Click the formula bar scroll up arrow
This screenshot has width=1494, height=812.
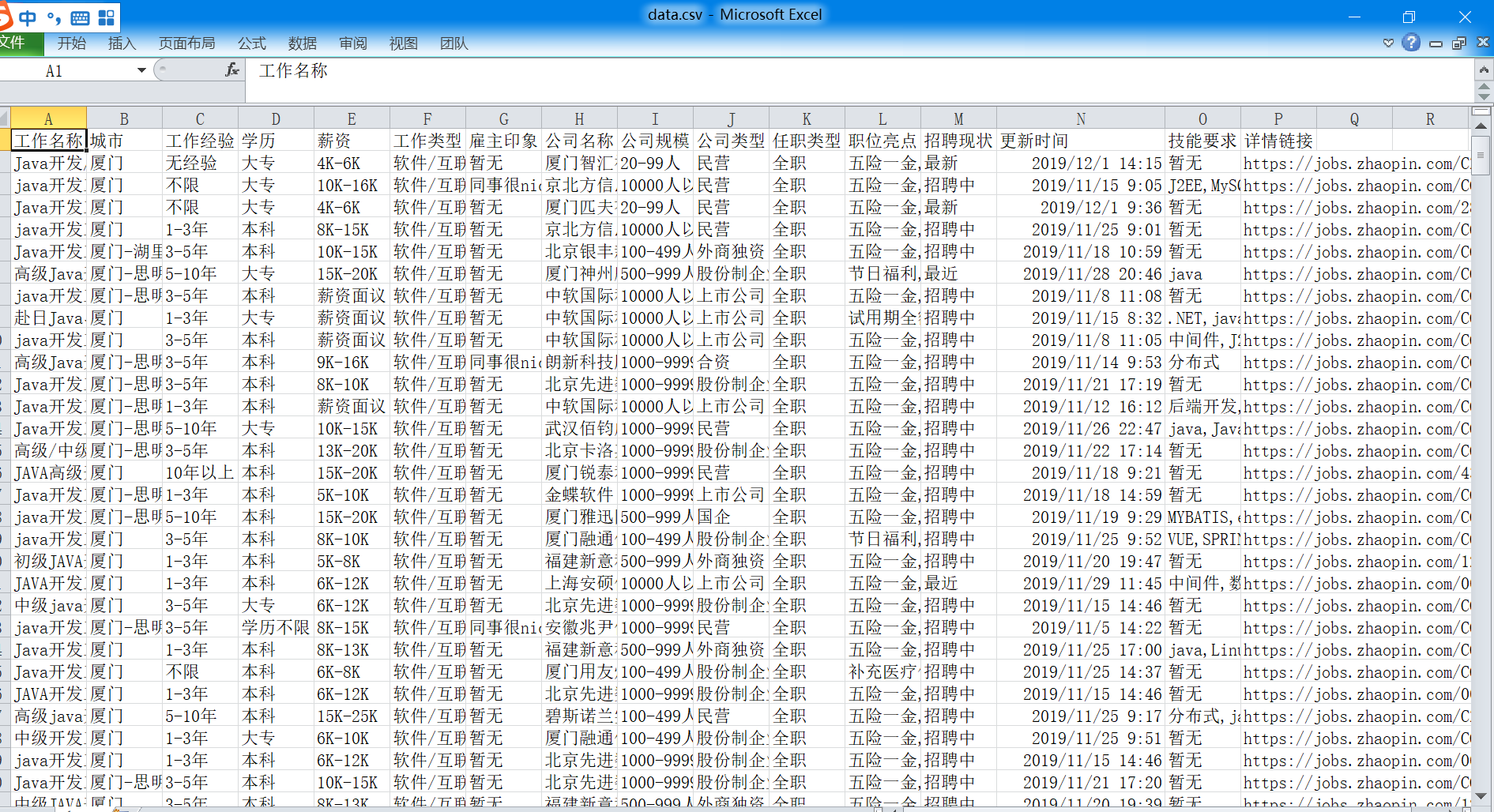(x=1484, y=86)
